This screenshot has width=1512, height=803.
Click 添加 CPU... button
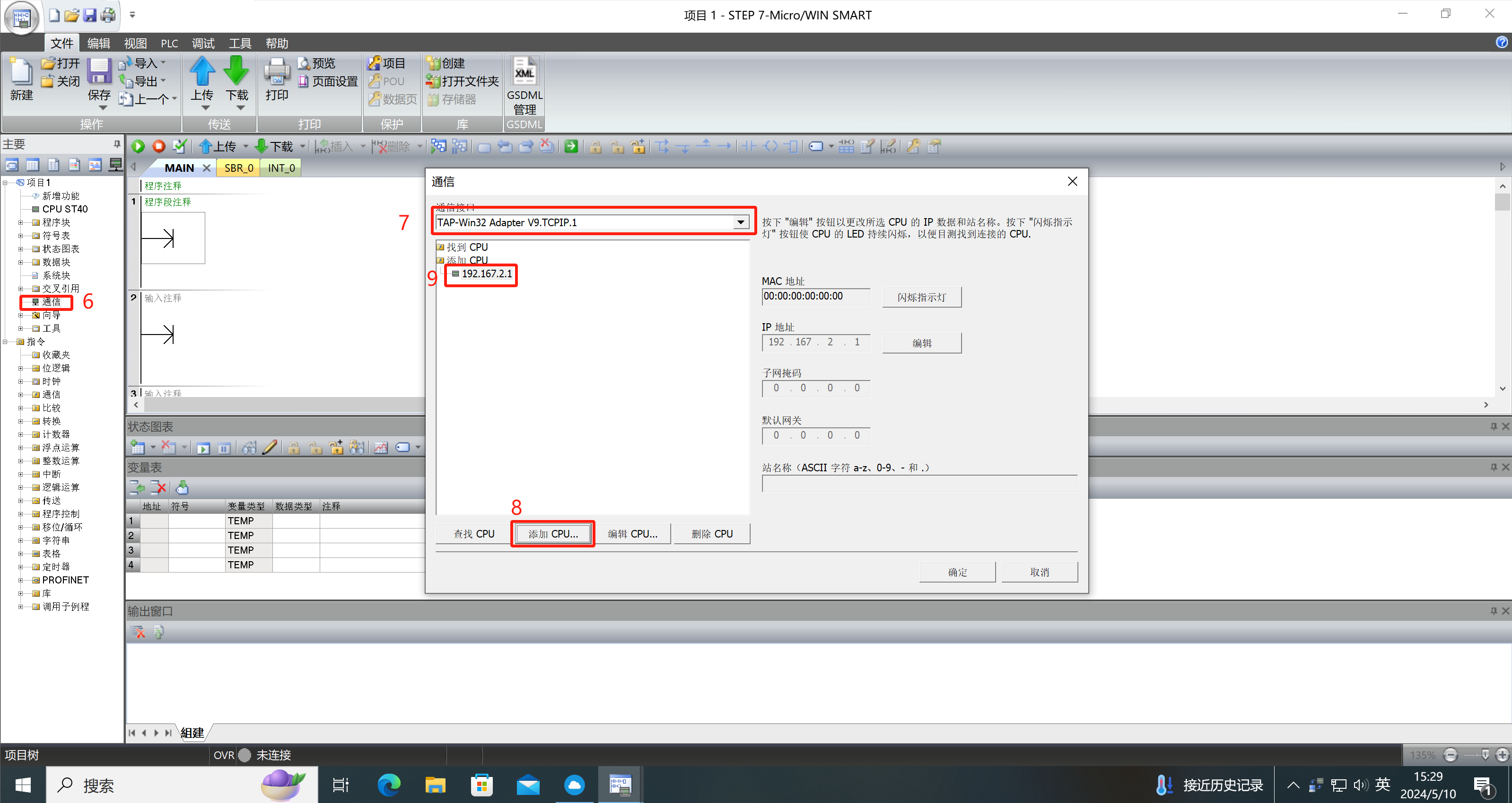pos(553,534)
